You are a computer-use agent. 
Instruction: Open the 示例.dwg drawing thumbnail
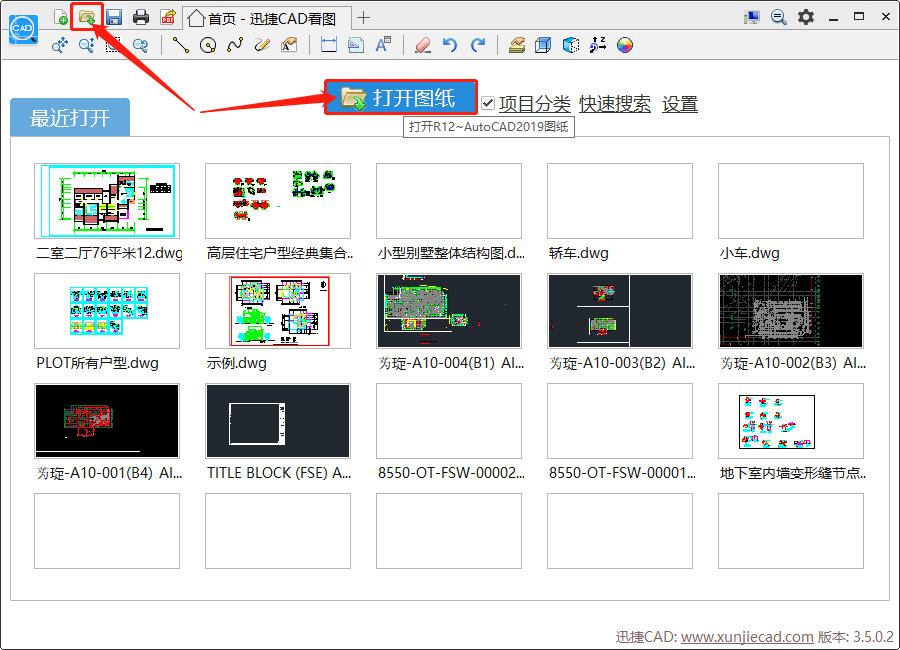pyautogui.click(x=277, y=310)
